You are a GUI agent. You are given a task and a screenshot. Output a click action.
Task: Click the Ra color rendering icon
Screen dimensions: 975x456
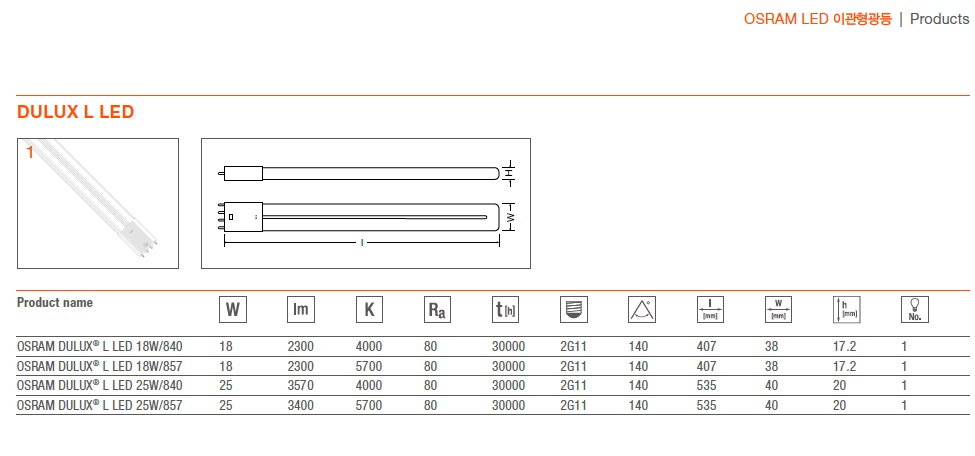(437, 310)
